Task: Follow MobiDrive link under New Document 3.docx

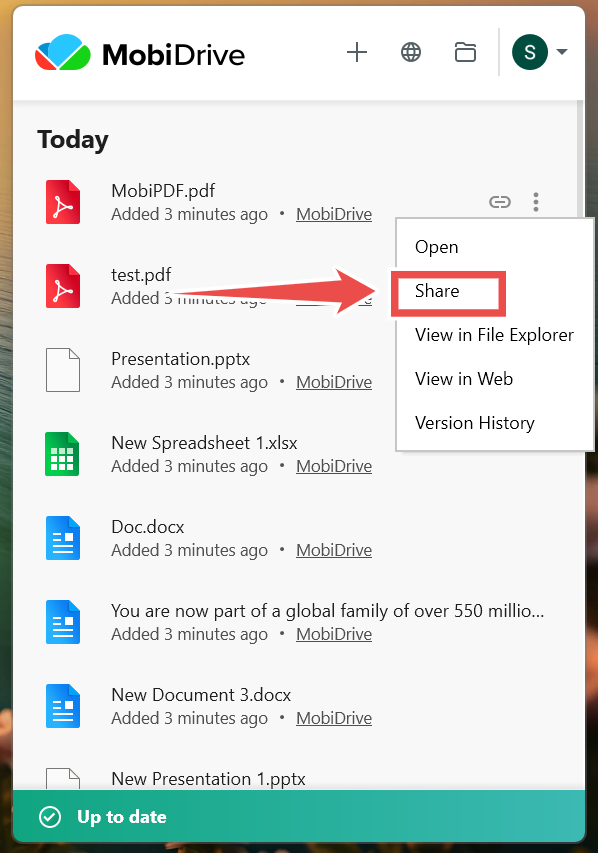Action: (x=334, y=718)
